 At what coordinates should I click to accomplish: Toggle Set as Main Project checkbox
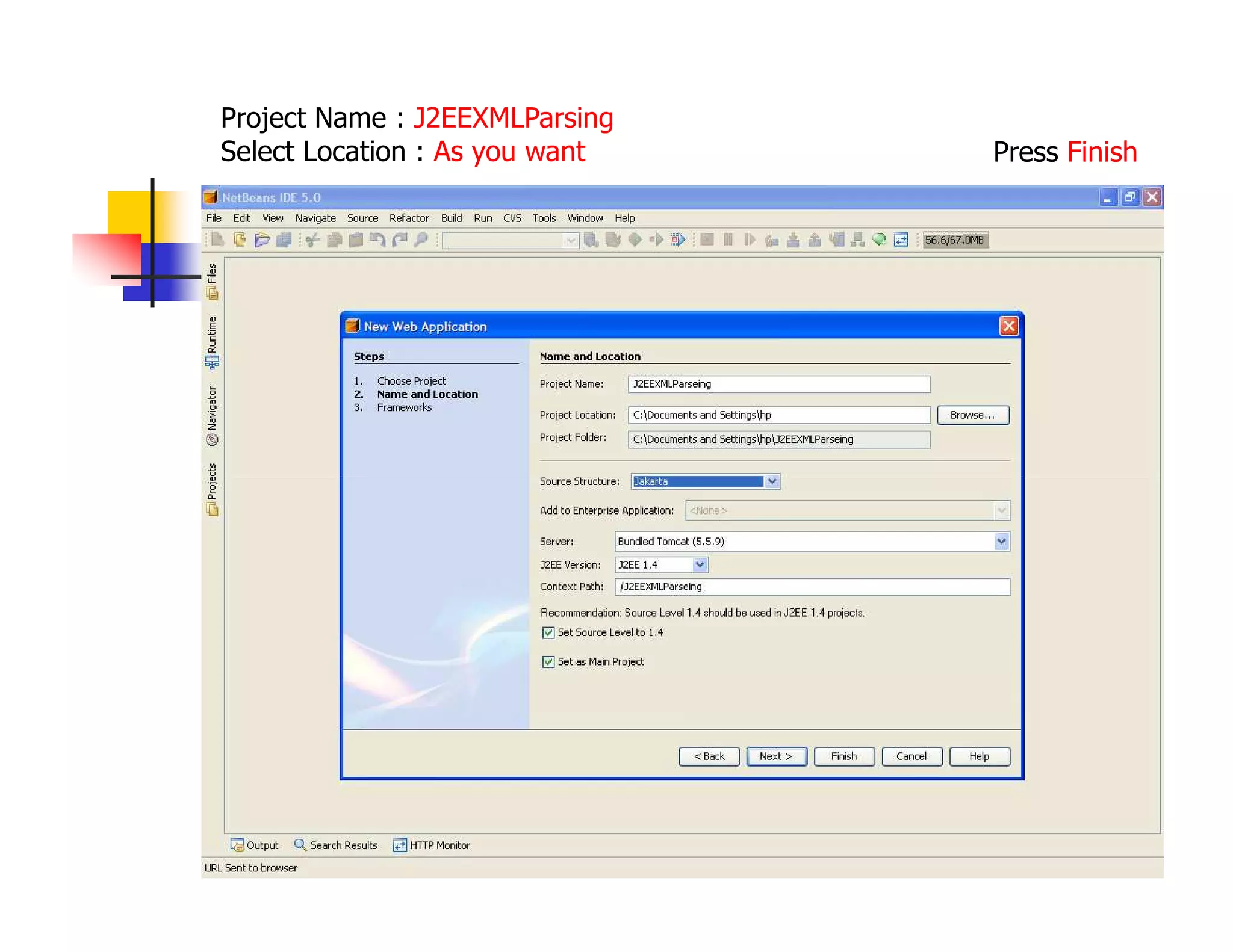(548, 662)
